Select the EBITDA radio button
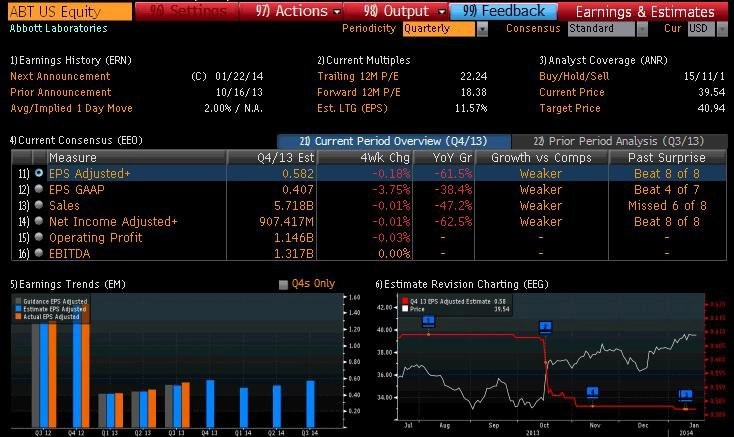 point(39,253)
